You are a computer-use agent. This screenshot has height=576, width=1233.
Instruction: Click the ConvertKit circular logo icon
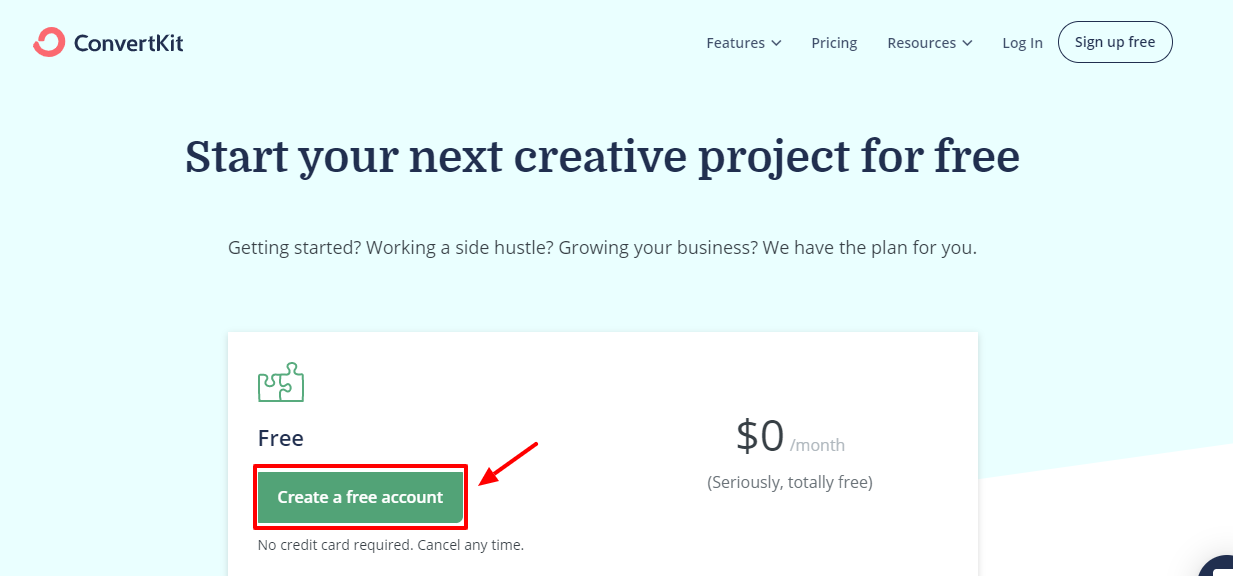click(48, 42)
